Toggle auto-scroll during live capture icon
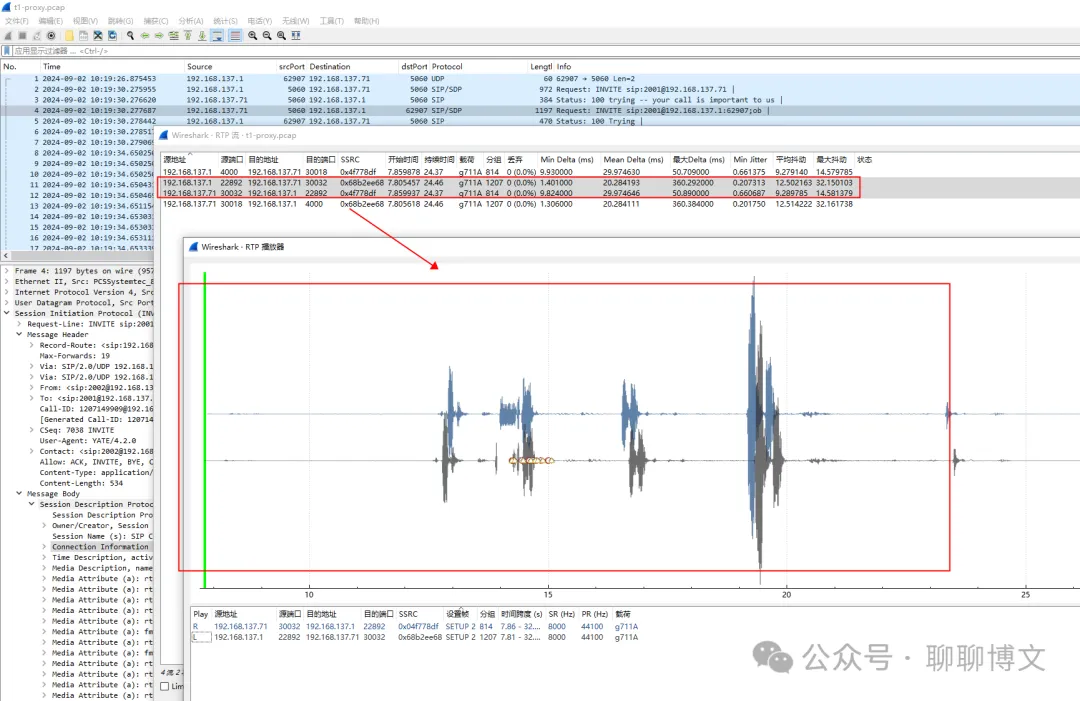Screen dimensions: 1080x701 (x=218, y=36)
